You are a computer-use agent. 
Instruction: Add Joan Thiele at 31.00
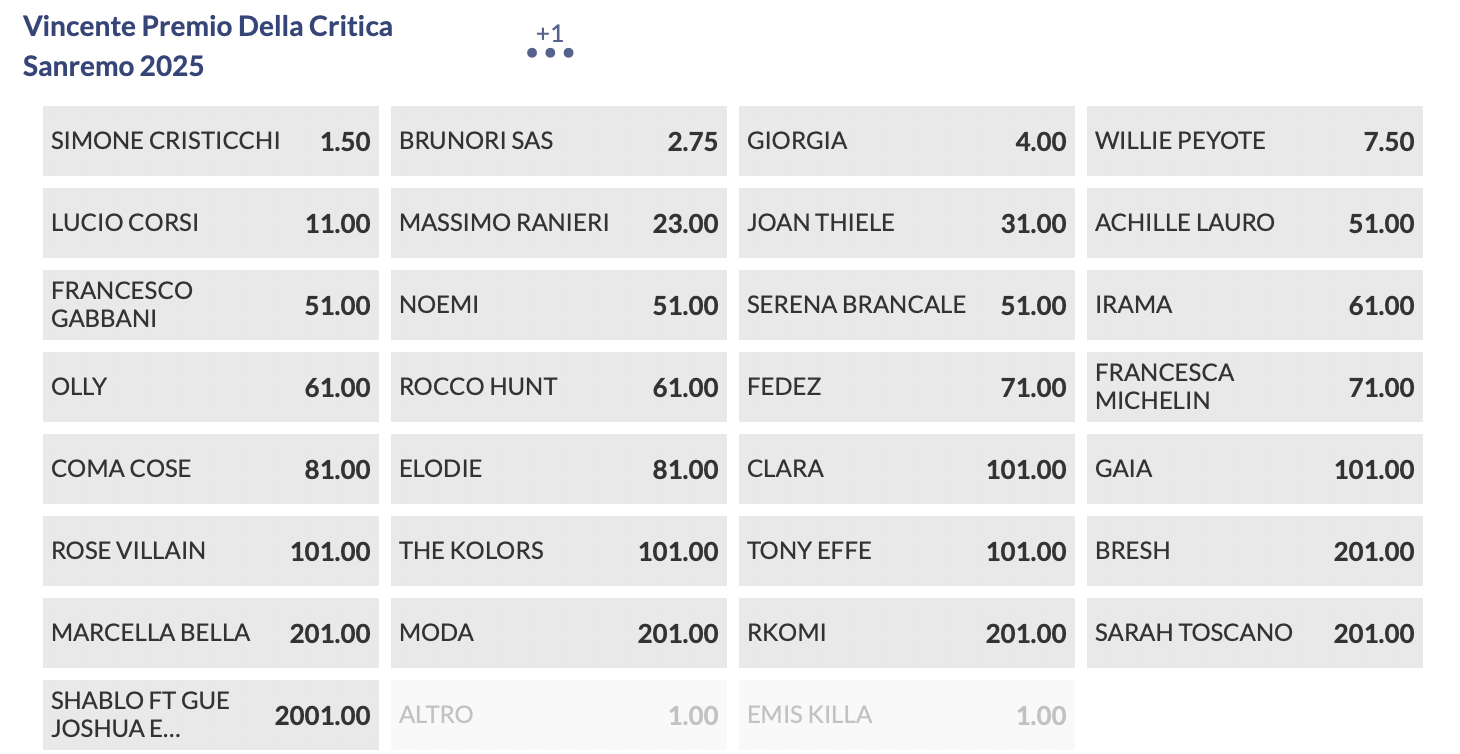(x=907, y=223)
